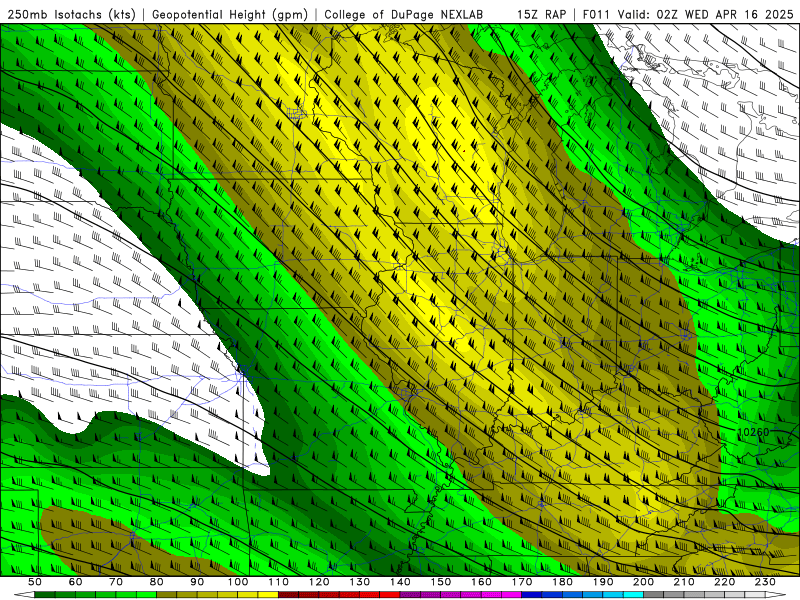This screenshot has height=600, width=800.
Task: Click the "200" color bar label
Action: click(x=643, y=582)
